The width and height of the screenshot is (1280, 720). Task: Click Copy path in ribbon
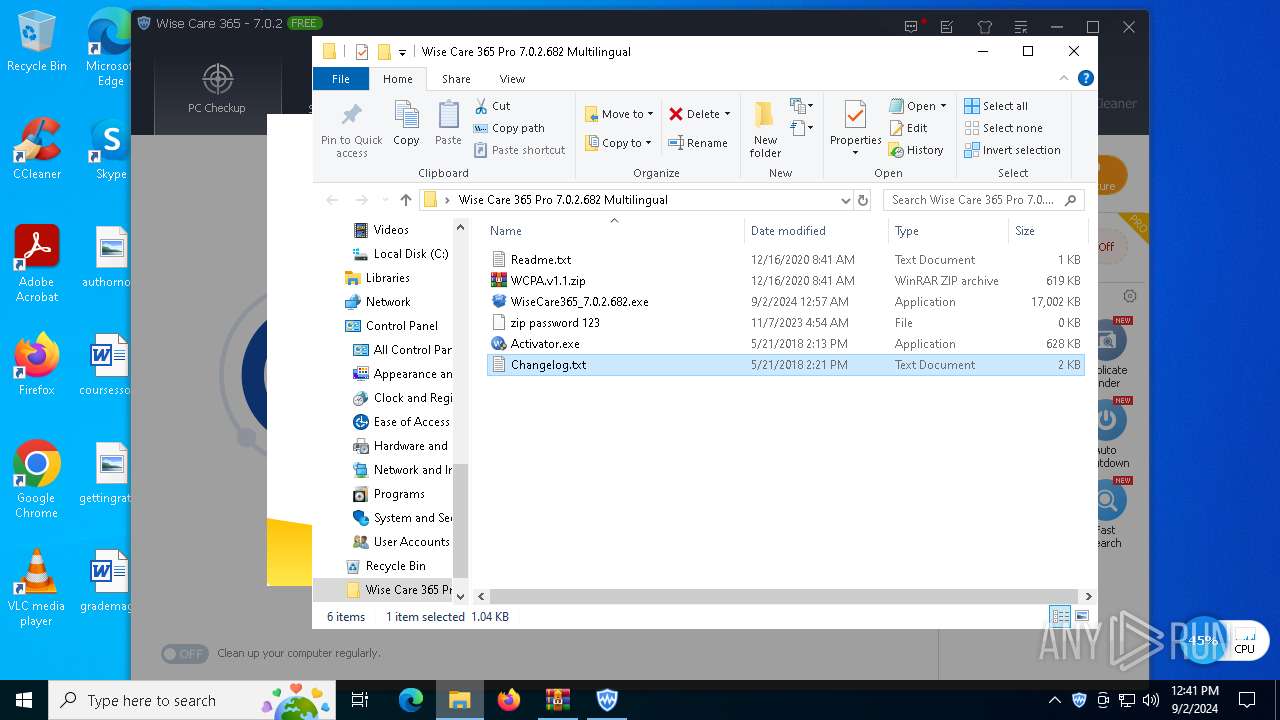(x=509, y=128)
